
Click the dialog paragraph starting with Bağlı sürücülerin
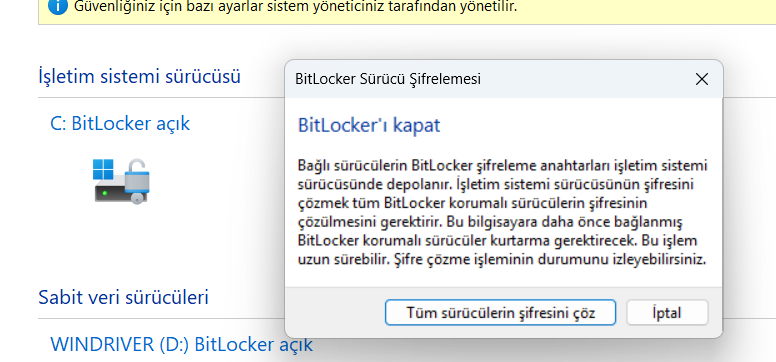[502, 212]
